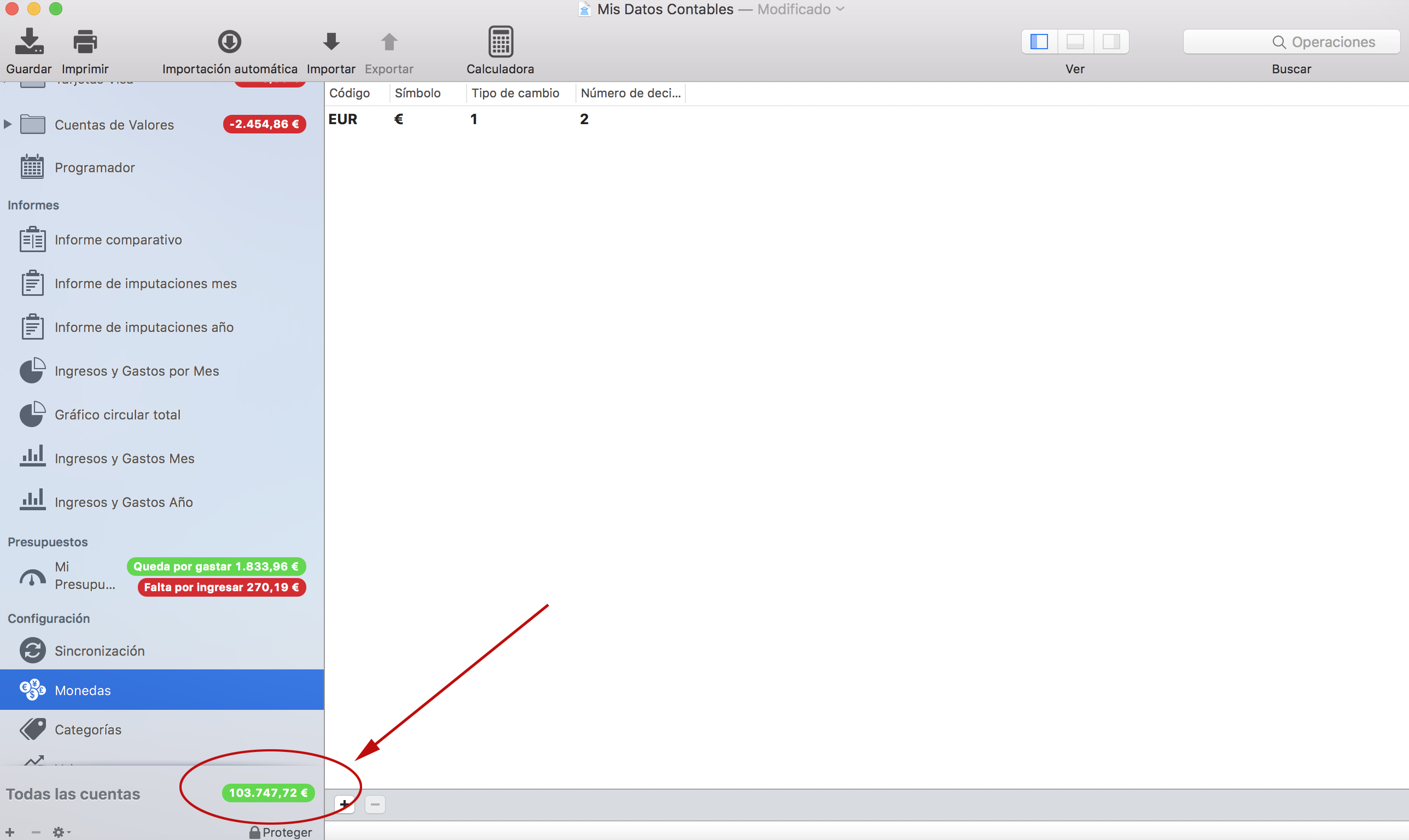Click the Proteger lock button
The image size is (1409, 840).
pyautogui.click(x=281, y=832)
